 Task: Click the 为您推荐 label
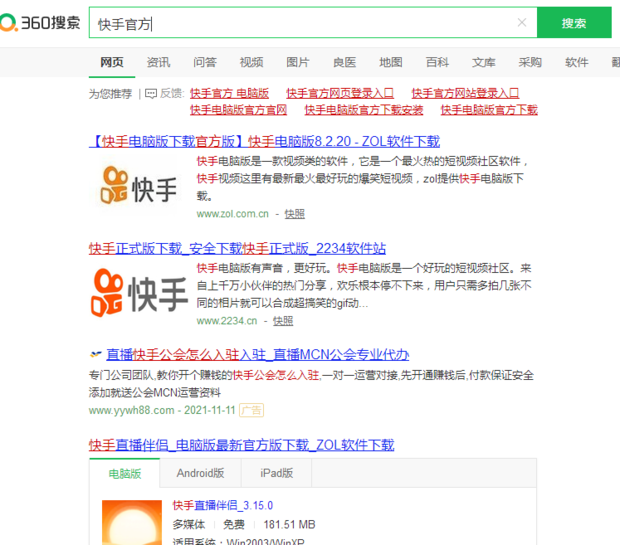click(x=110, y=94)
